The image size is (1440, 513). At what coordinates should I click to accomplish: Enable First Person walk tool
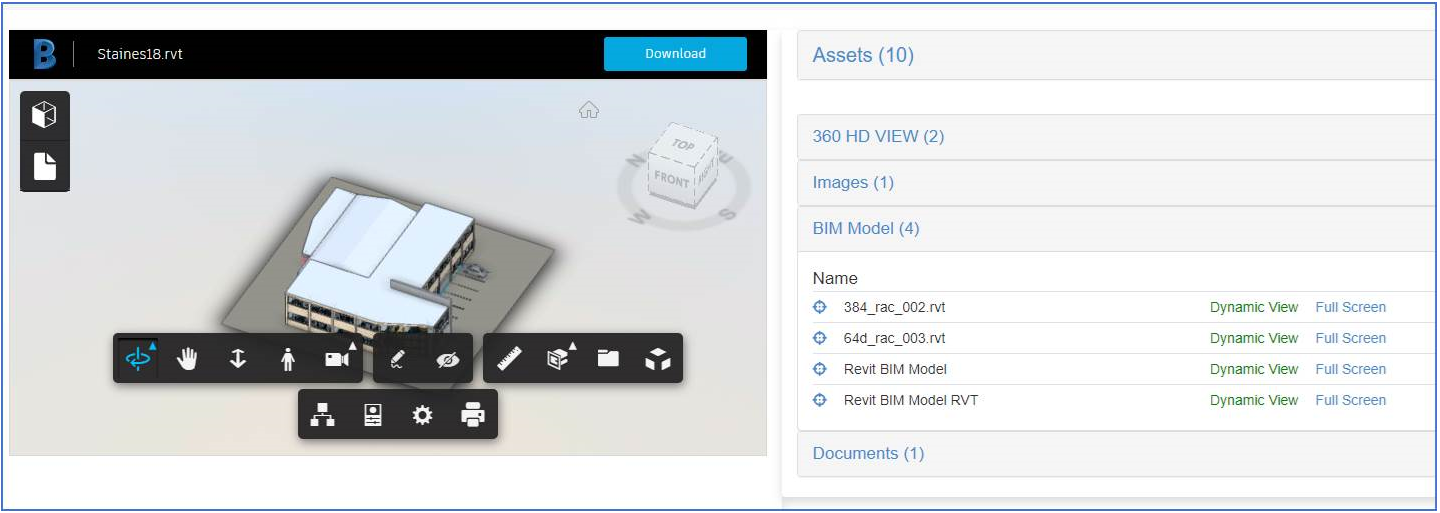point(288,359)
